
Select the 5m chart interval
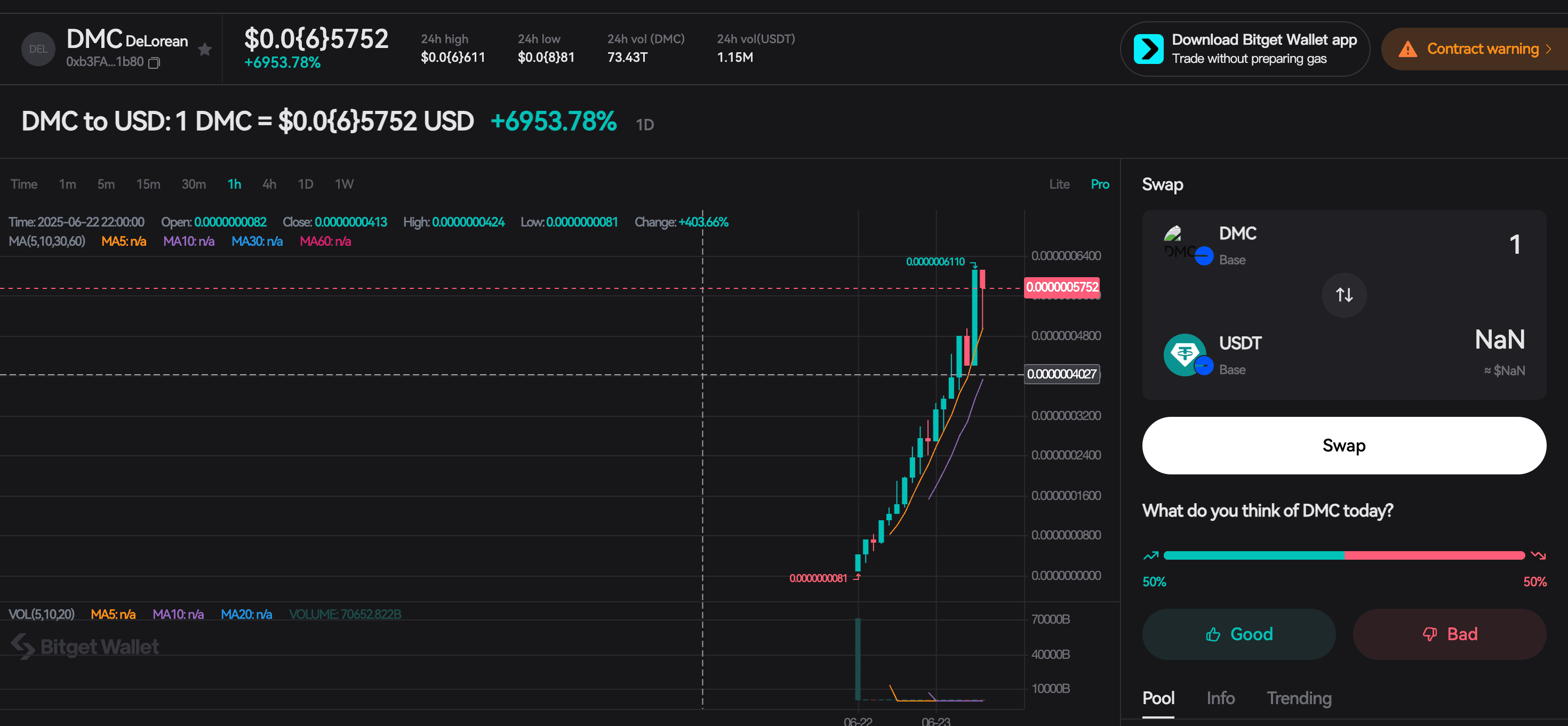point(106,184)
